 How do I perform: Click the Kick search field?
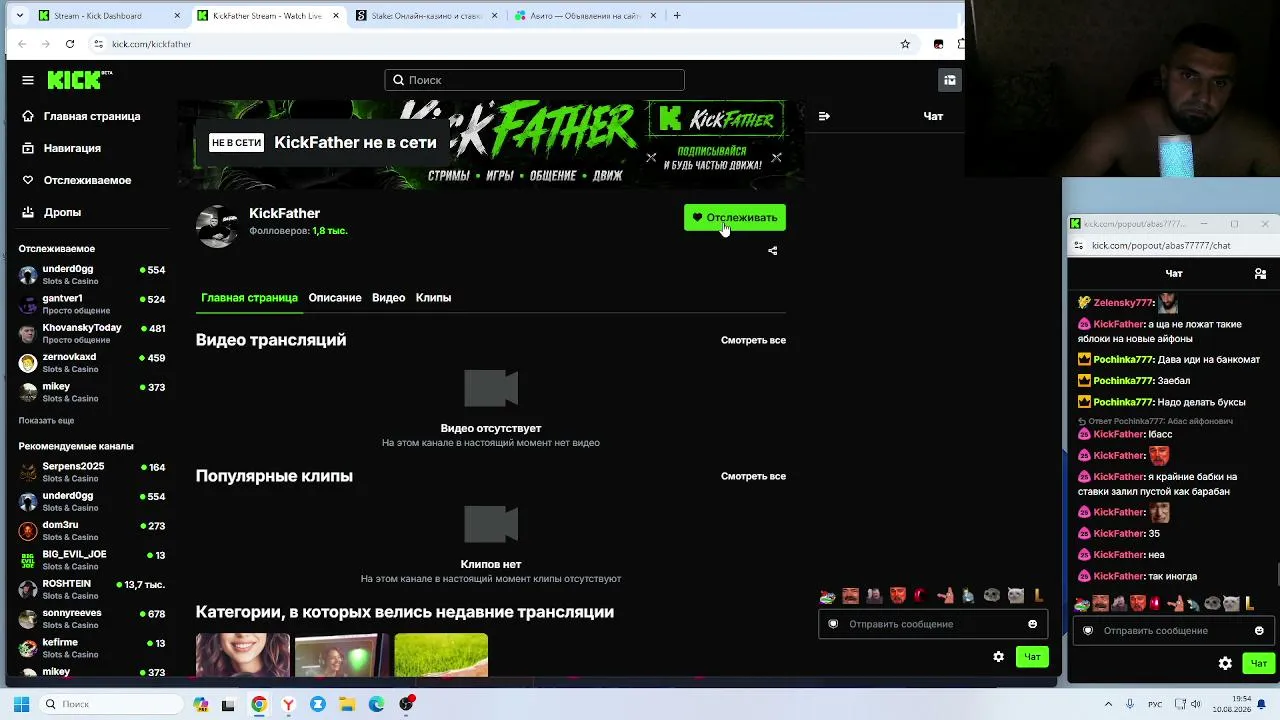coord(535,80)
